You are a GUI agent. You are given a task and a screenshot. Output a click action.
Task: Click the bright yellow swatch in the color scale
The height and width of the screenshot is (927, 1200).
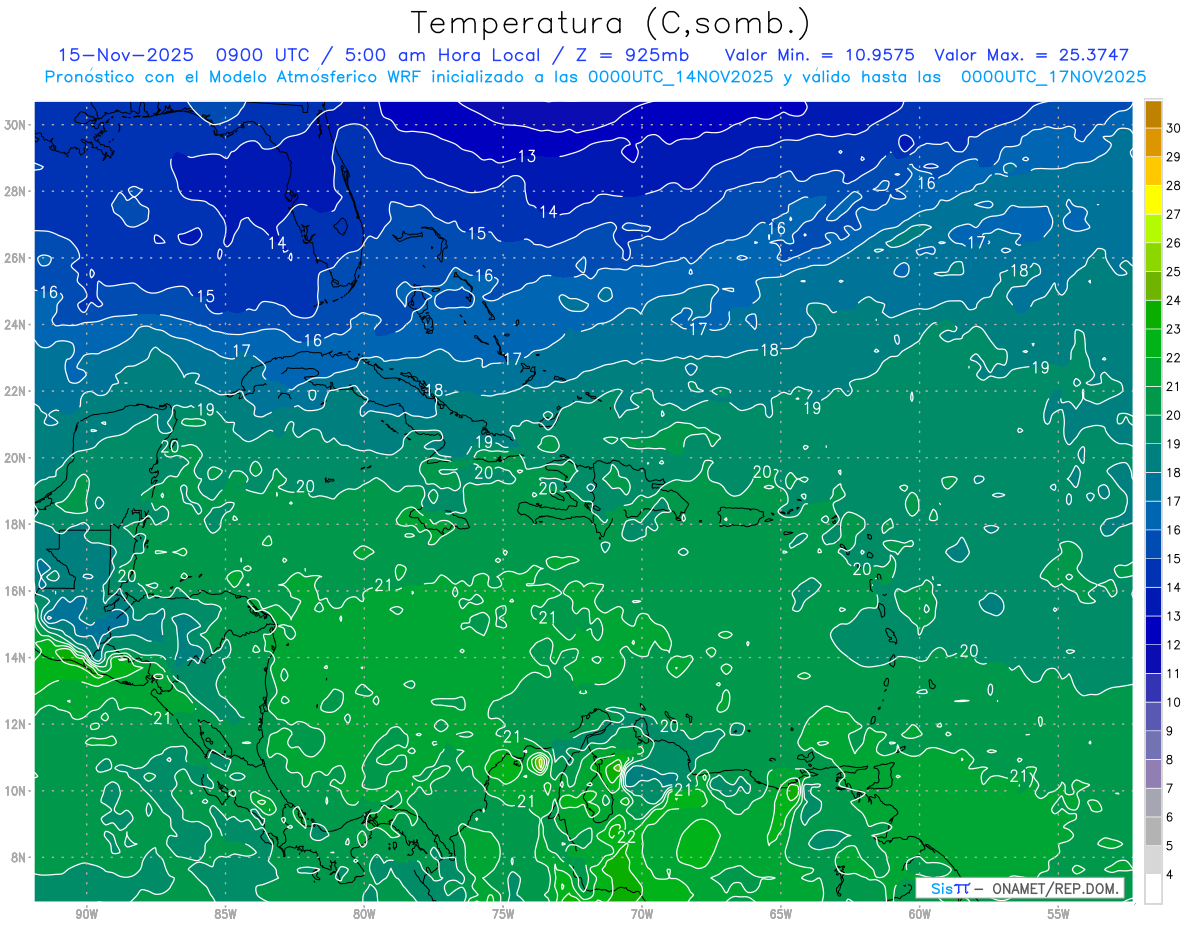[x=1153, y=200]
